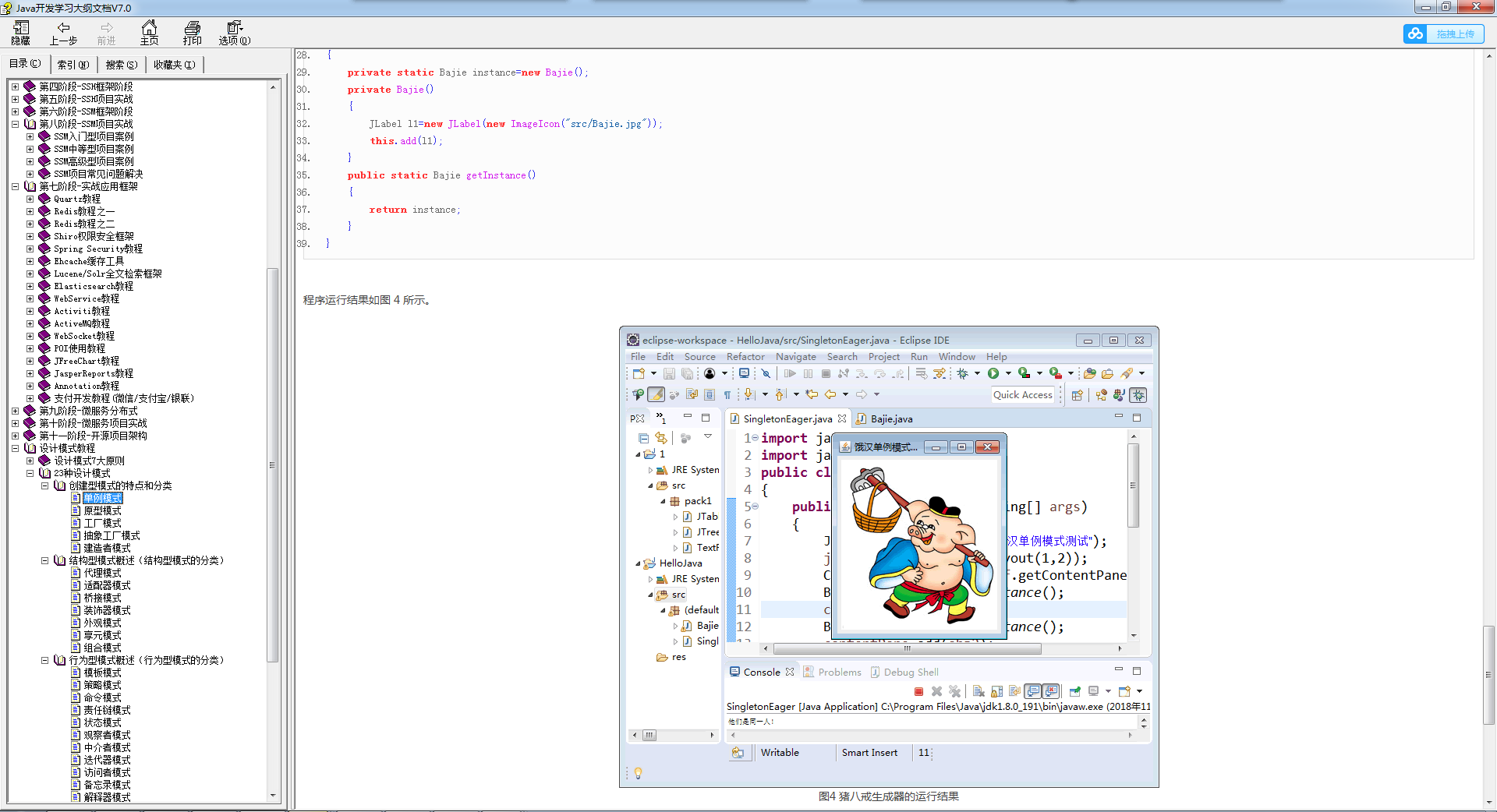Expand the 第四阶段-SSH框架阶段 node

(15, 86)
